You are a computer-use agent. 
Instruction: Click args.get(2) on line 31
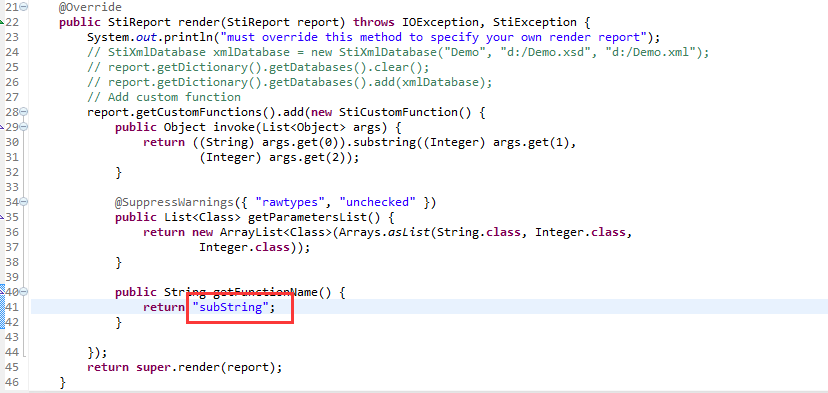coord(307,157)
